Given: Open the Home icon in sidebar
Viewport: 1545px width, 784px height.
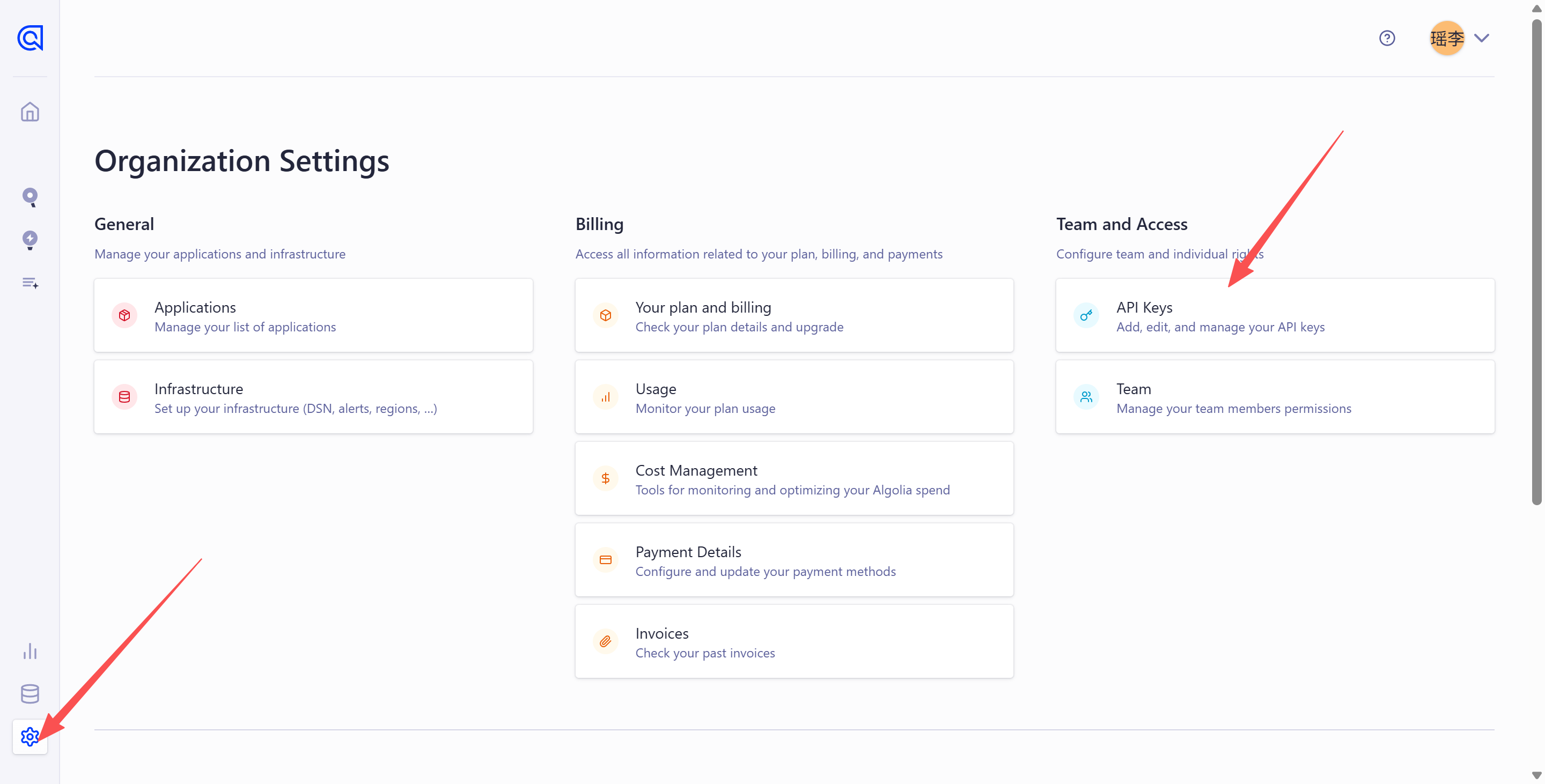Looking at the screenshot, I should click(x=30, y=112).
